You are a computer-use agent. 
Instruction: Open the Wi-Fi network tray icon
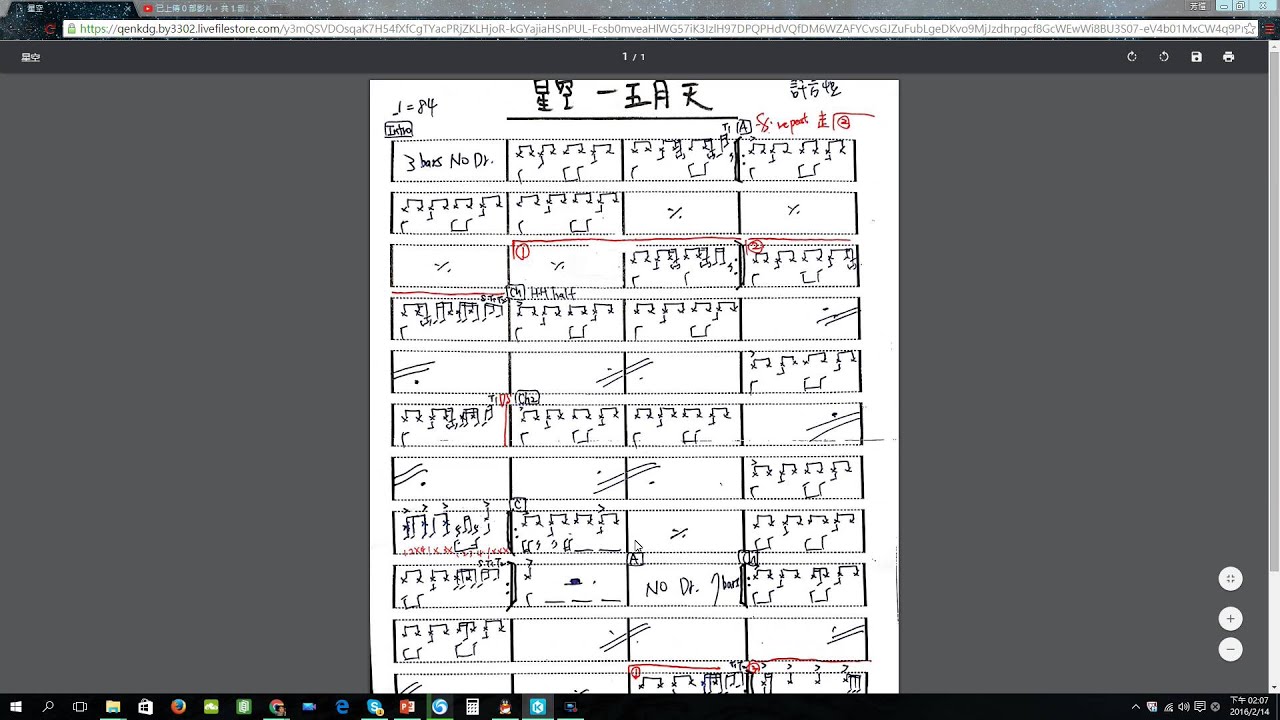coord(1168,707)
